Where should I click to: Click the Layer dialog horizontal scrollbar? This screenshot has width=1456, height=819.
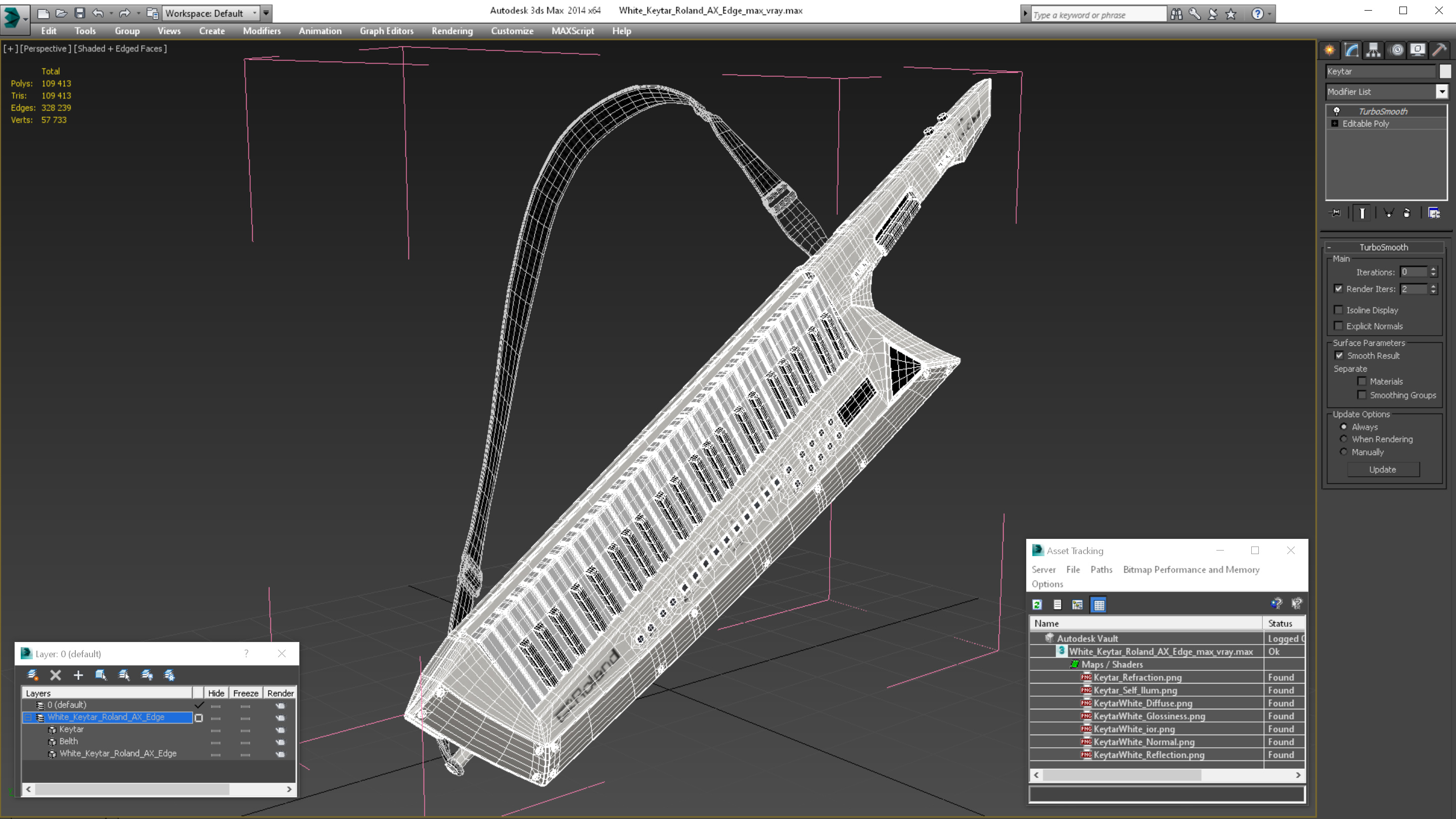tap(159, 789)
